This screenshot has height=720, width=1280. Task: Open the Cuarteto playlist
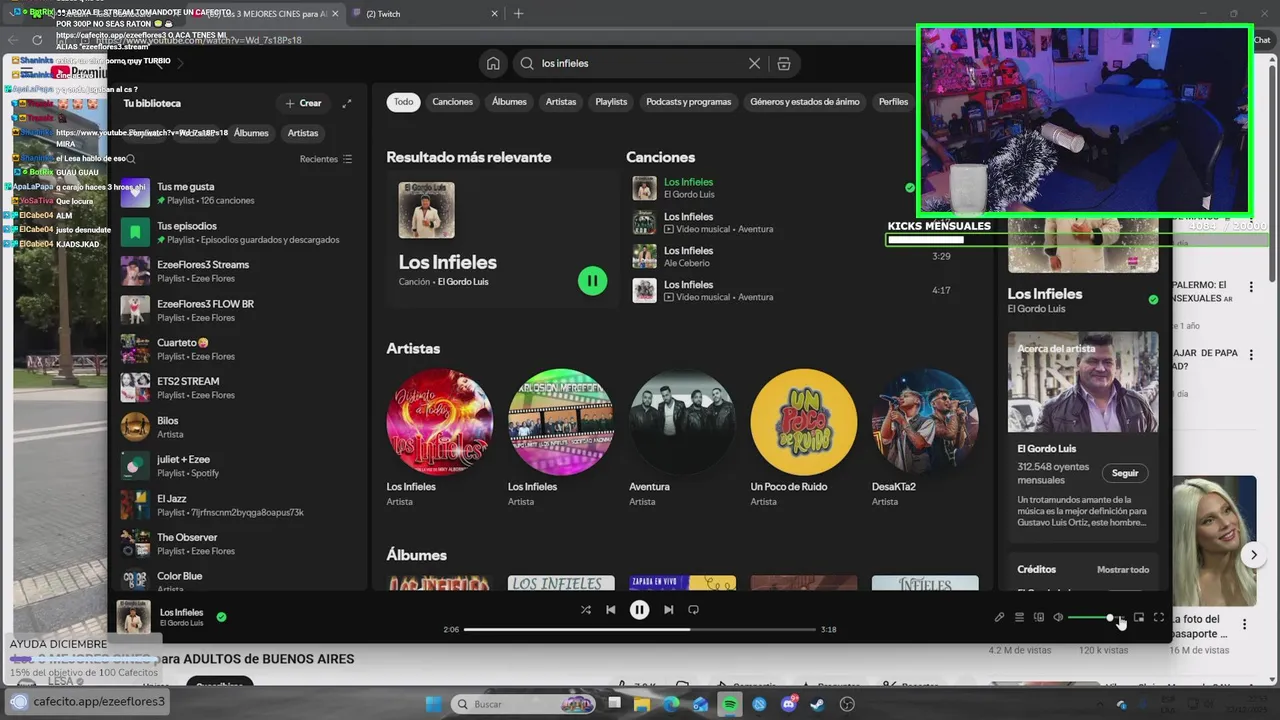(238, 349)
